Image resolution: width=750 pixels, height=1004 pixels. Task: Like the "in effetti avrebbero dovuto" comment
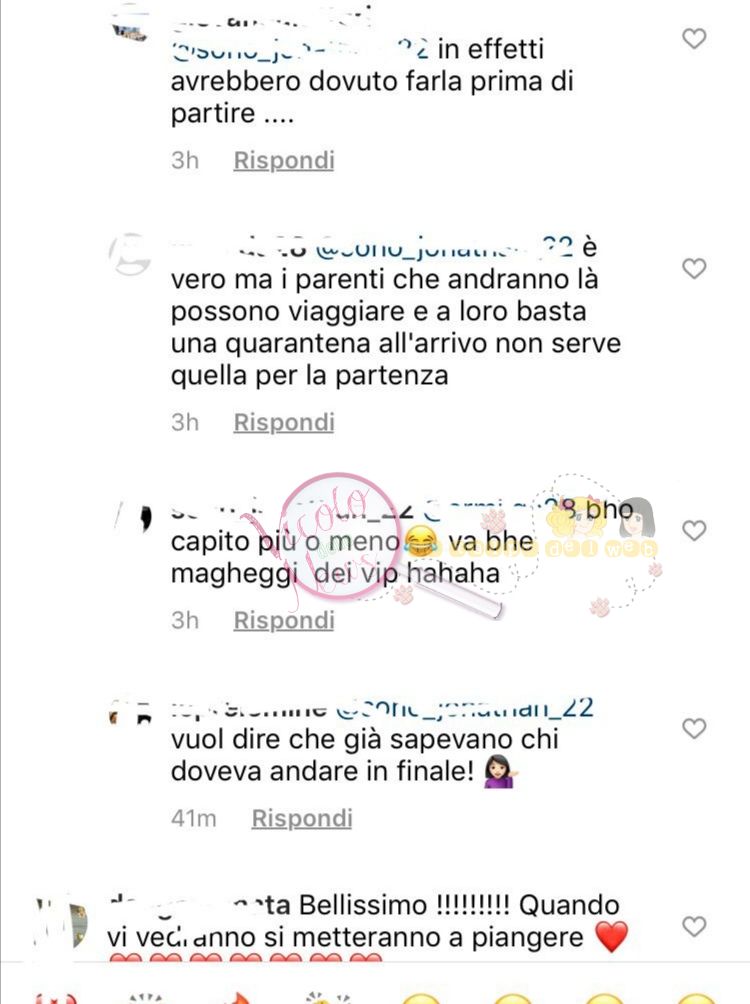[694, 39]
